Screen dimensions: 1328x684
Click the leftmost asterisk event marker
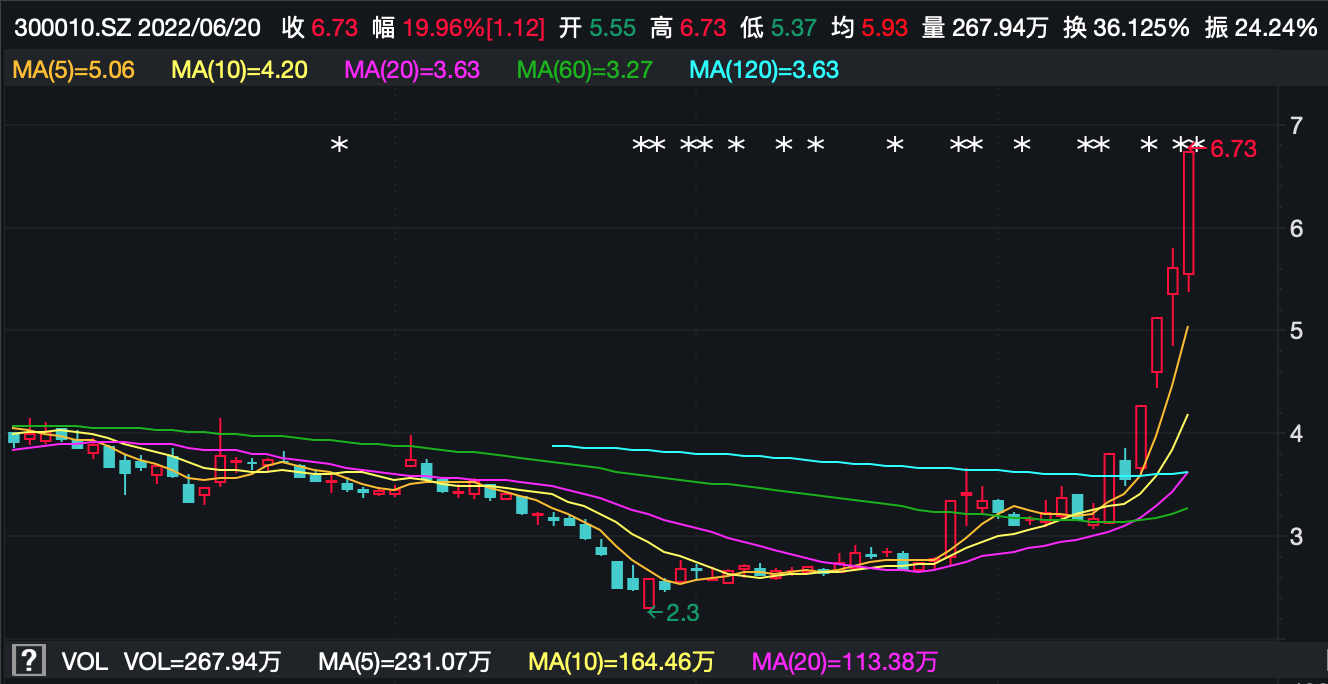(x=339, y=146)
